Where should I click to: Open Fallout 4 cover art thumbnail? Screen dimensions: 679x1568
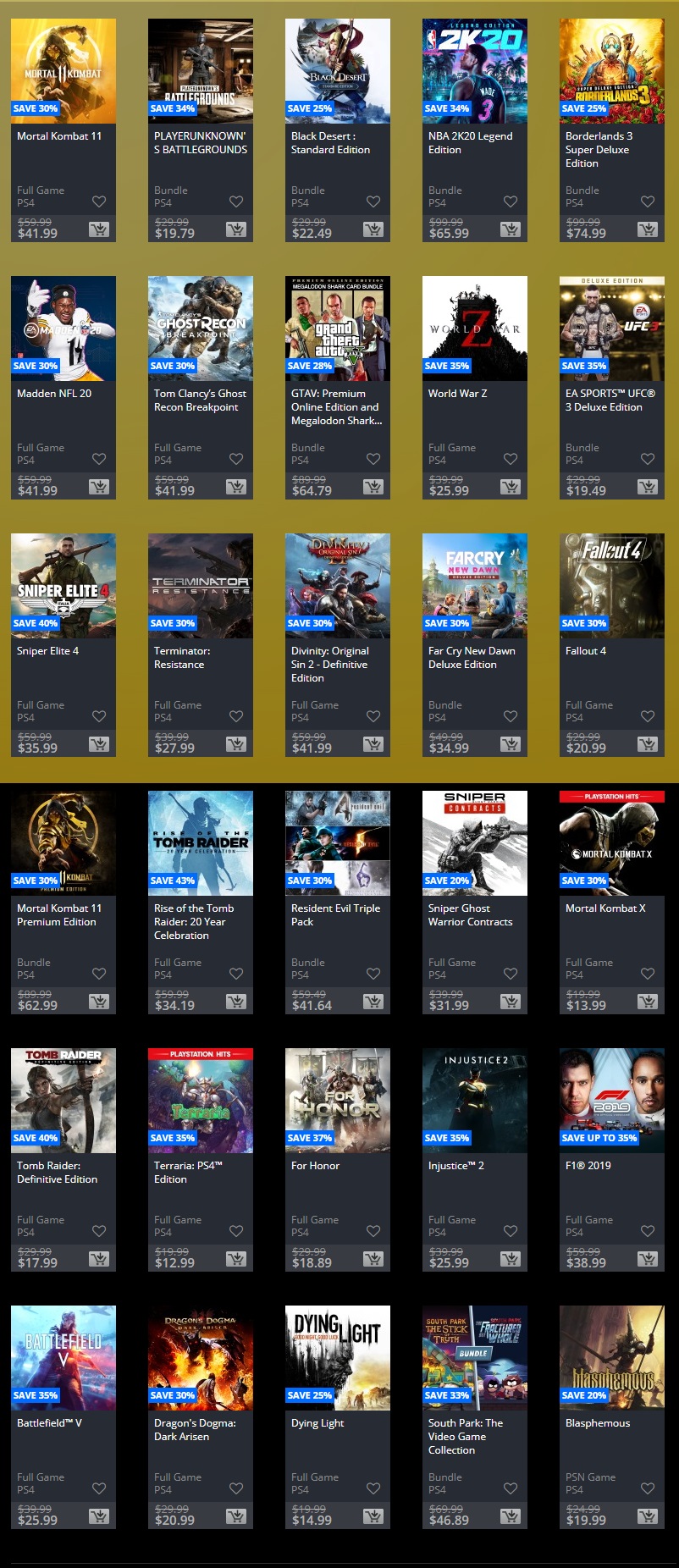(x=612, y=586)
